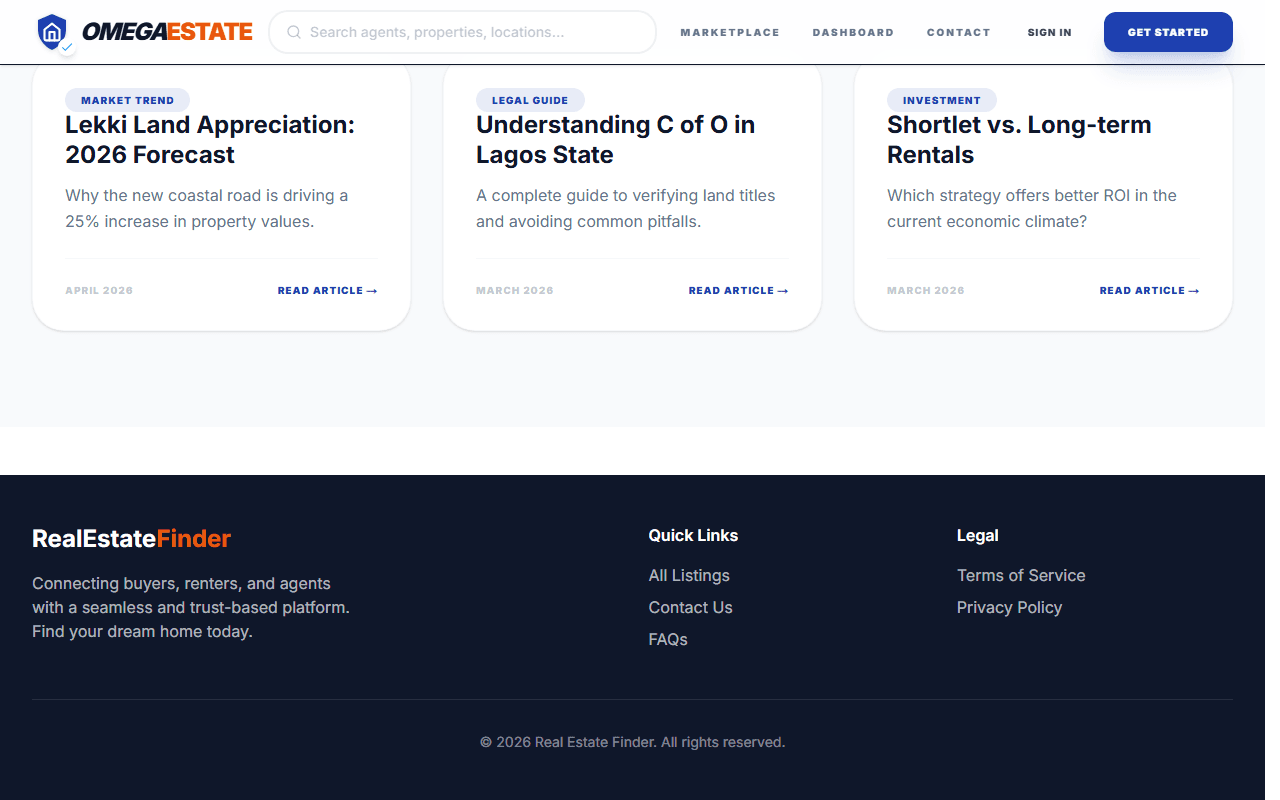Select the Market Trend tag
This screenshot has width=1280, height=800.
(127, 100)
